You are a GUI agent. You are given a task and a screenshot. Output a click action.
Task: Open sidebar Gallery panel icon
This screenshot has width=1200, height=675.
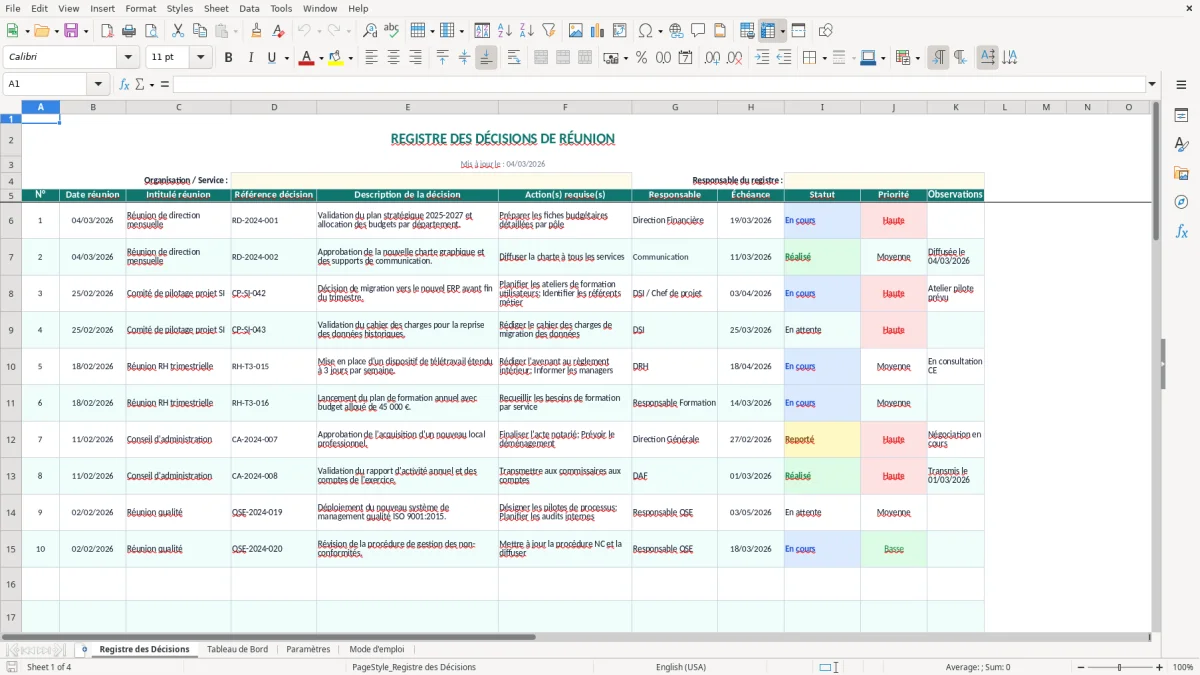(1181, 173)
